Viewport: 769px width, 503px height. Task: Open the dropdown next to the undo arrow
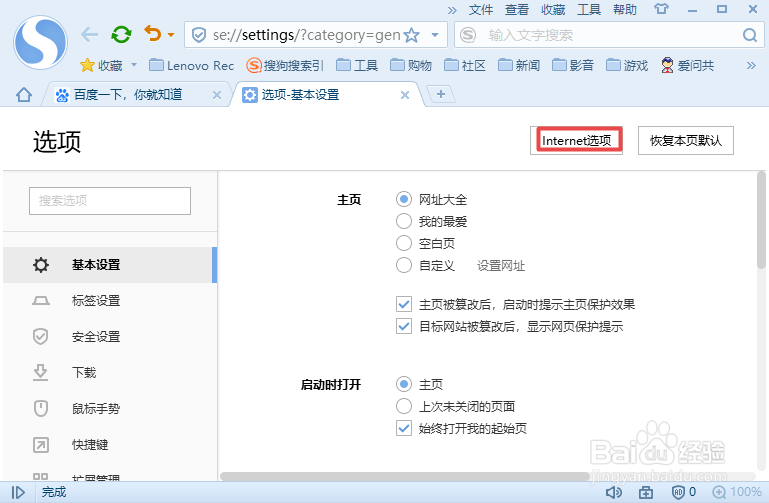click(171, 35)
